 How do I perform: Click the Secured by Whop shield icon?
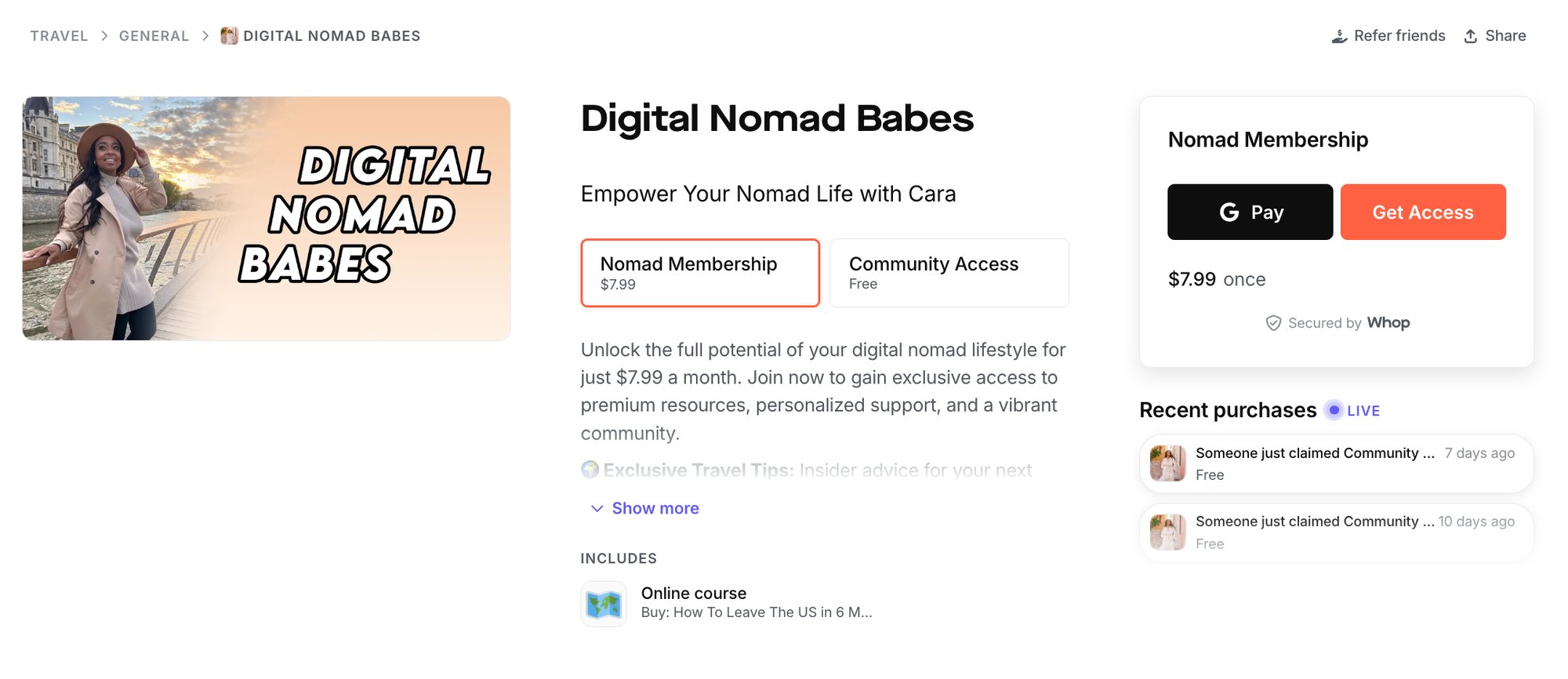[x=1273, y=322]
